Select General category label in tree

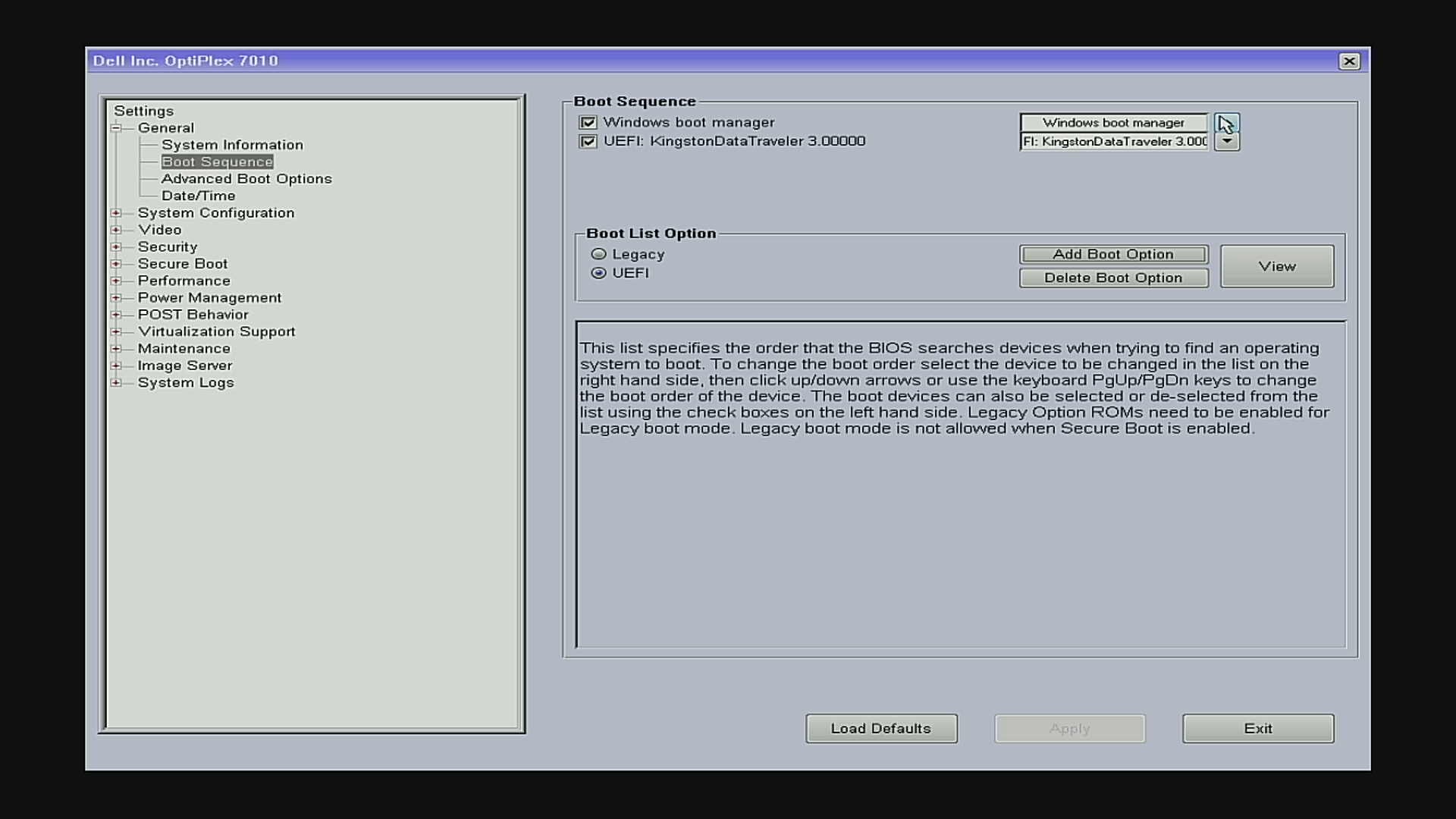click(x=166, y=128)
